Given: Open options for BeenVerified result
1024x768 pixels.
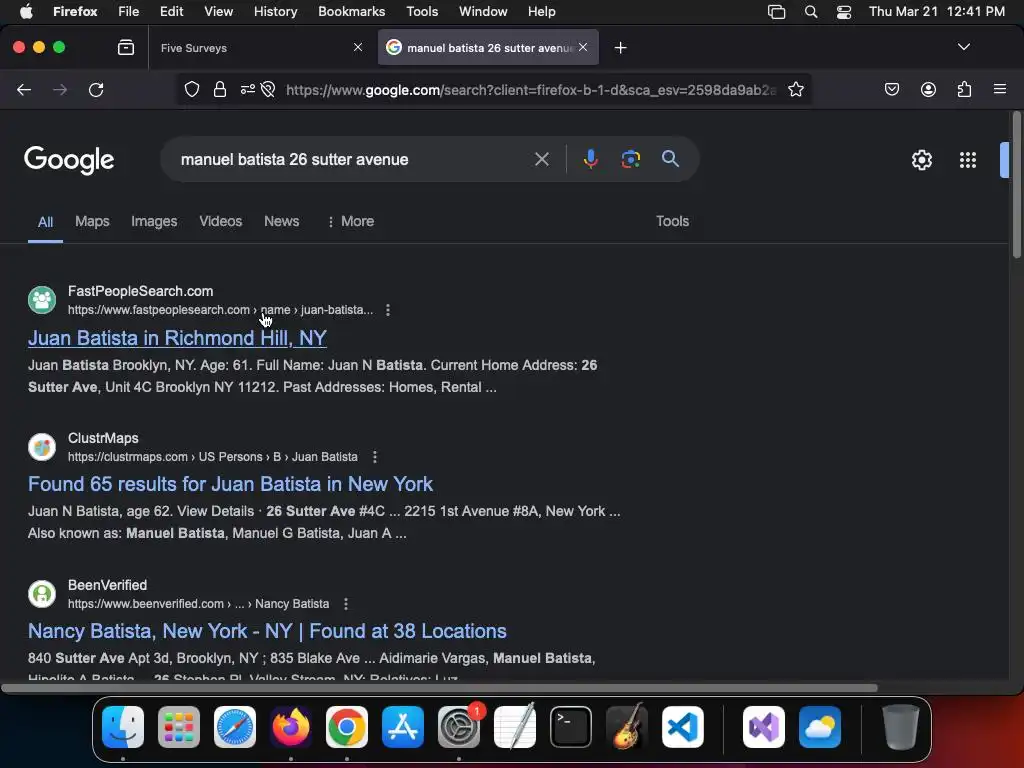Looking at the screenshot, I should (346, 604).
